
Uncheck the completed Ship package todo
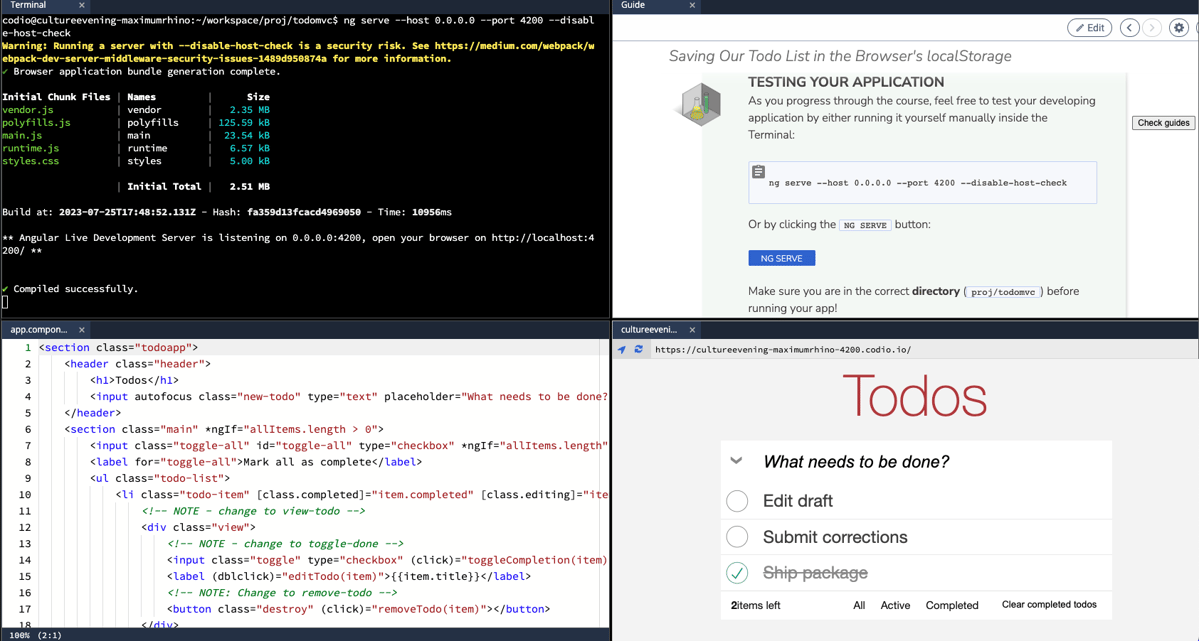point(737,572)
